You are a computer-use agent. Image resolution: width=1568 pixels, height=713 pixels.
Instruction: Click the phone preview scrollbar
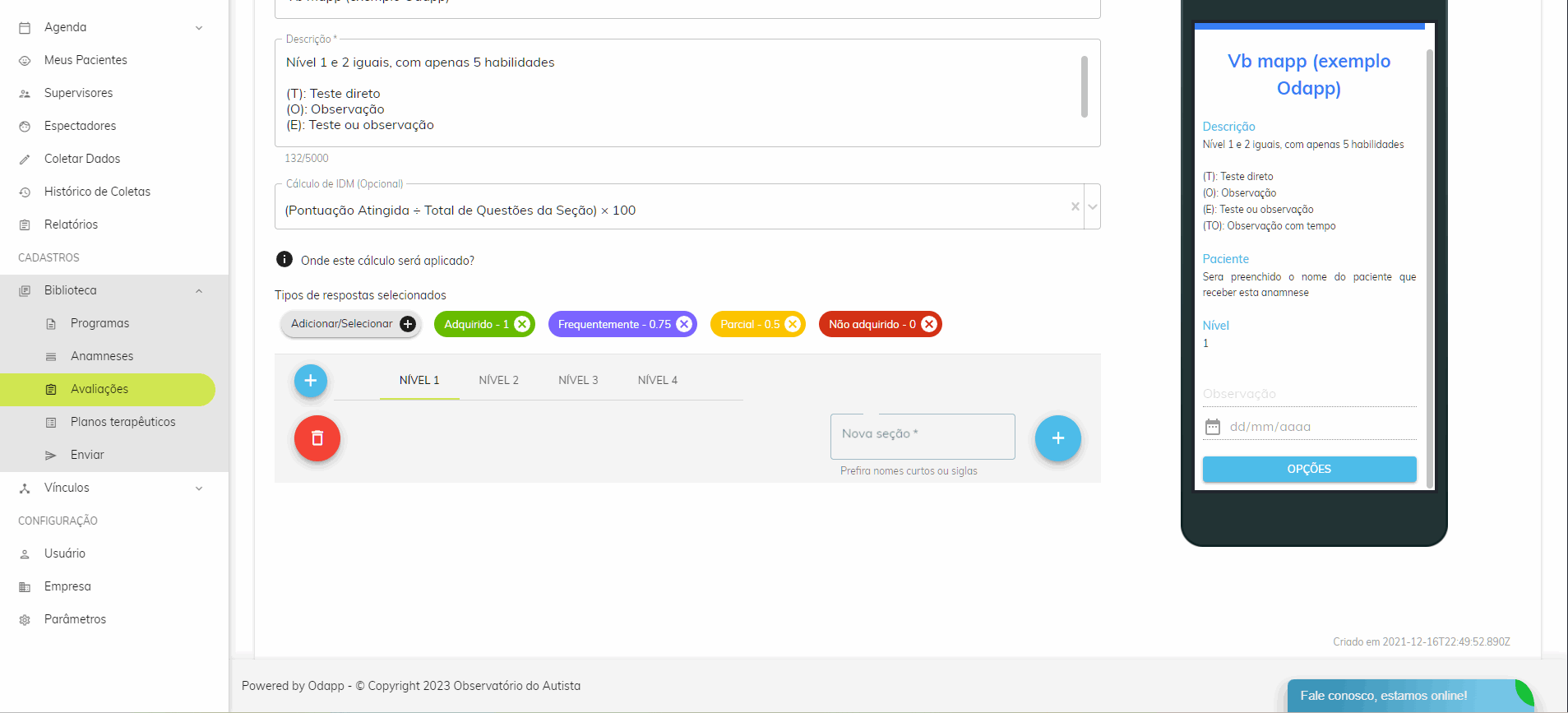coord(1430,267)
